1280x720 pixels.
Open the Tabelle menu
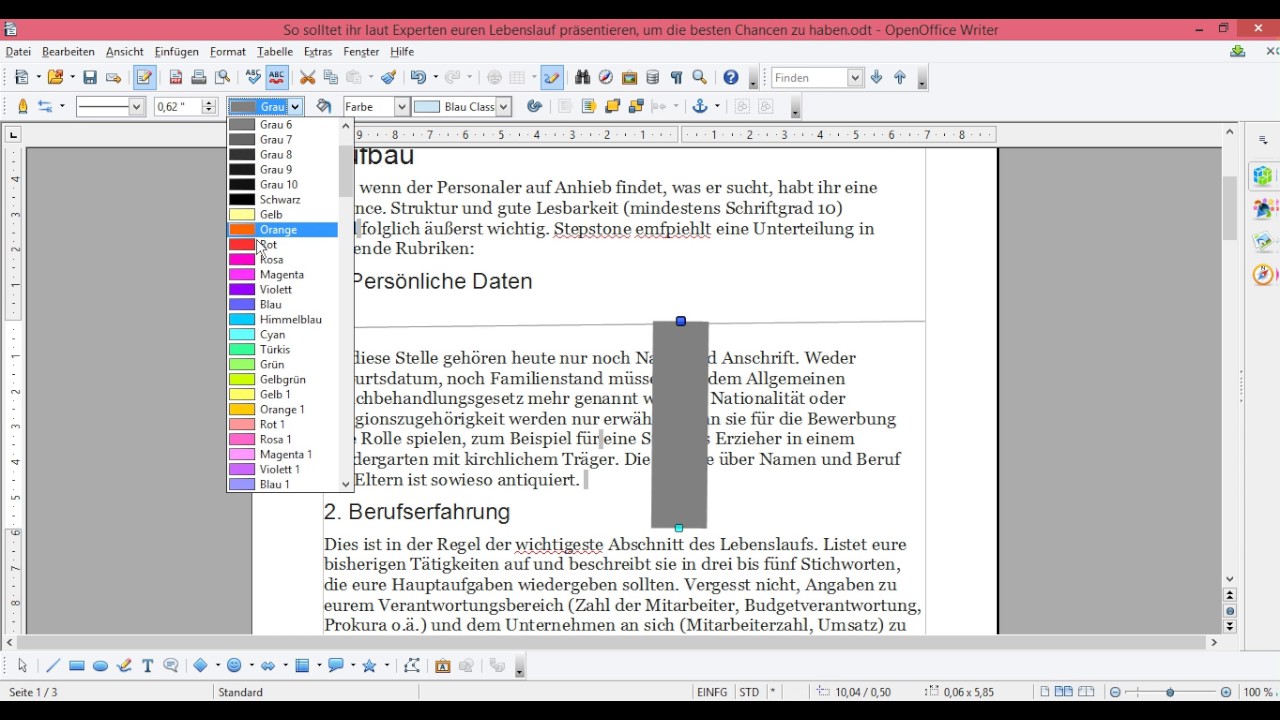click(x=275, y=52)
